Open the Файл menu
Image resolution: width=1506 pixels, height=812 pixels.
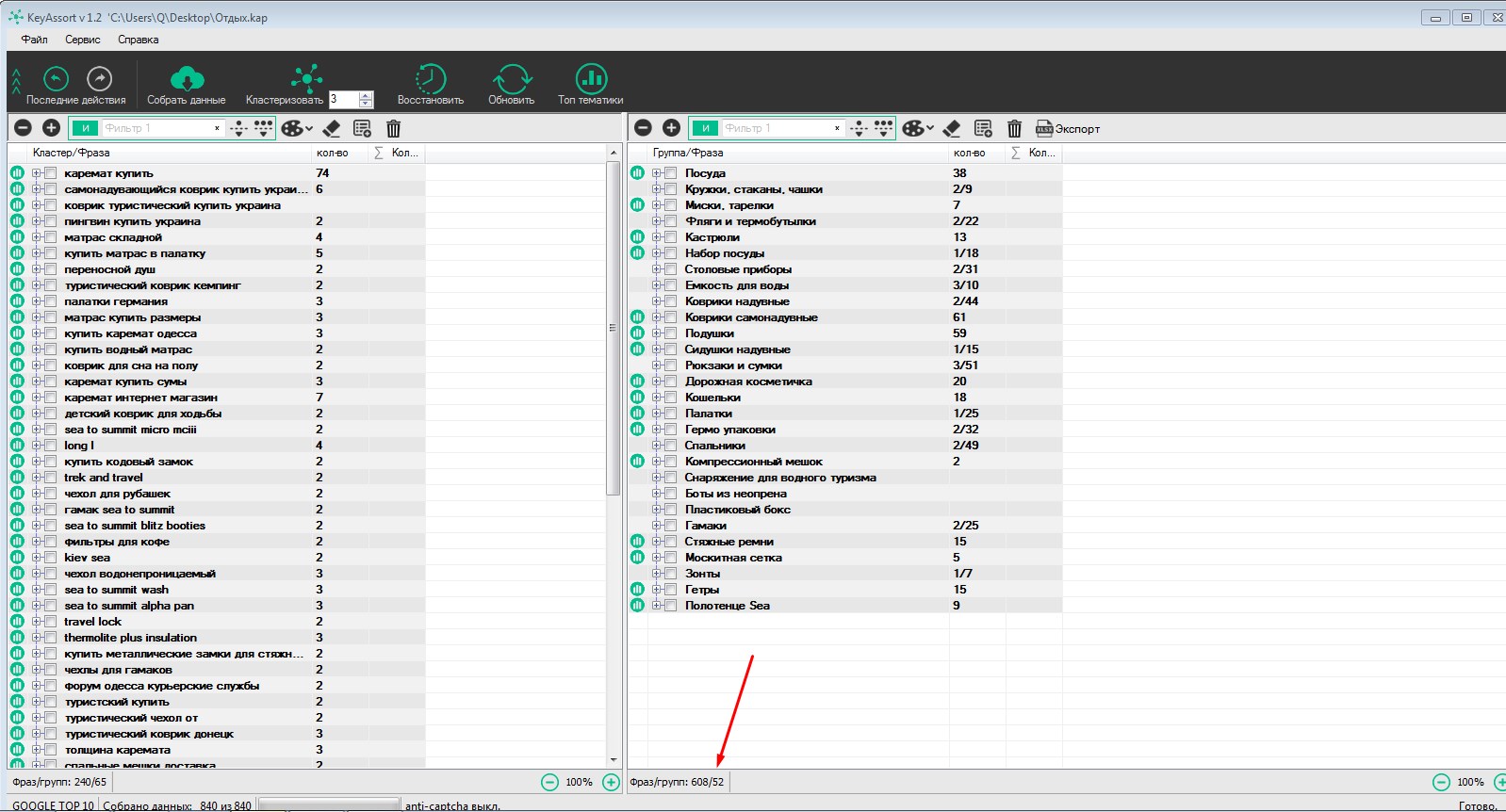[35, 40]
